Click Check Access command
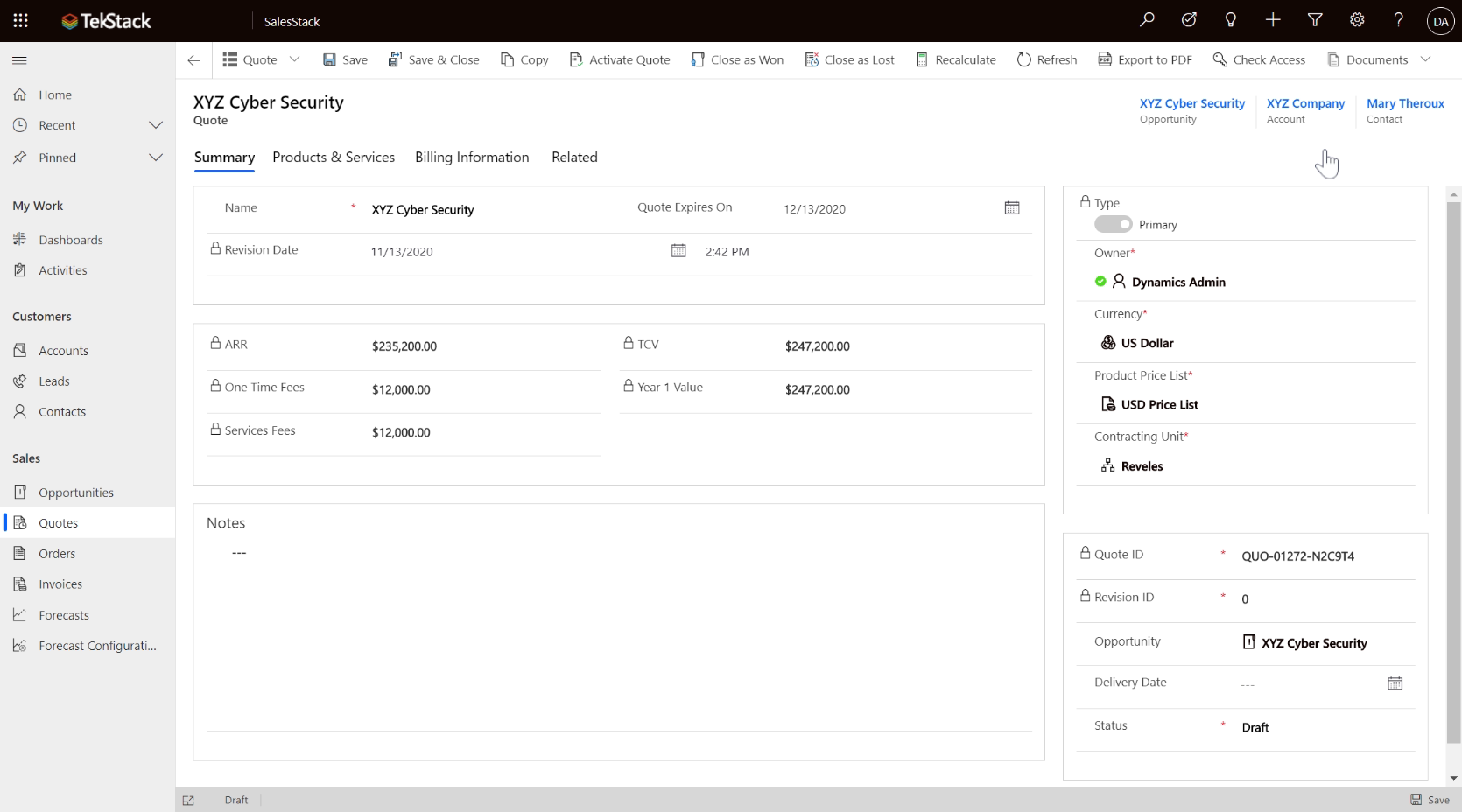Screen dimensions: 1462x812 point(1259,59)
